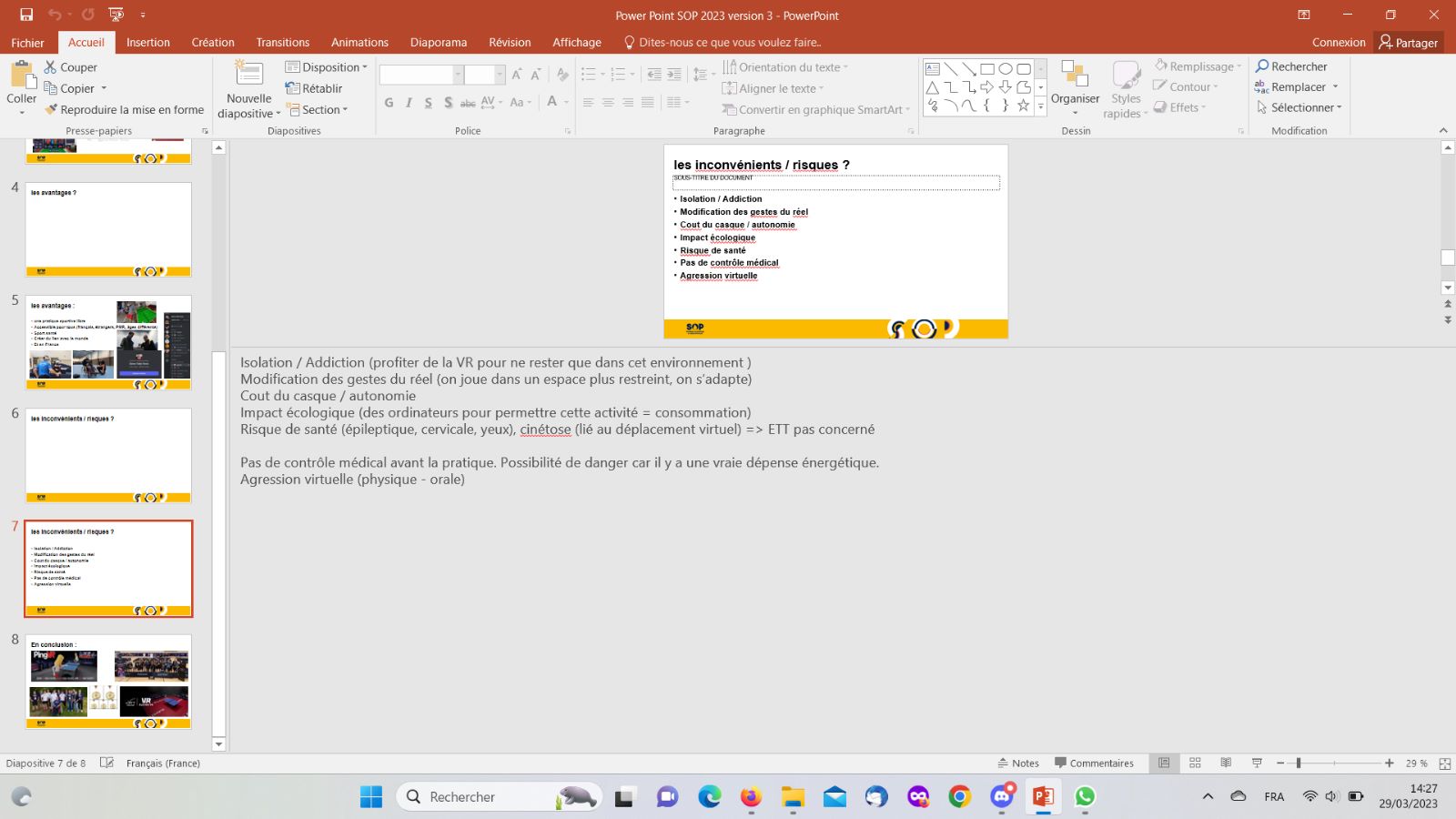Toggle bold formatting (G)

point(389,103)
